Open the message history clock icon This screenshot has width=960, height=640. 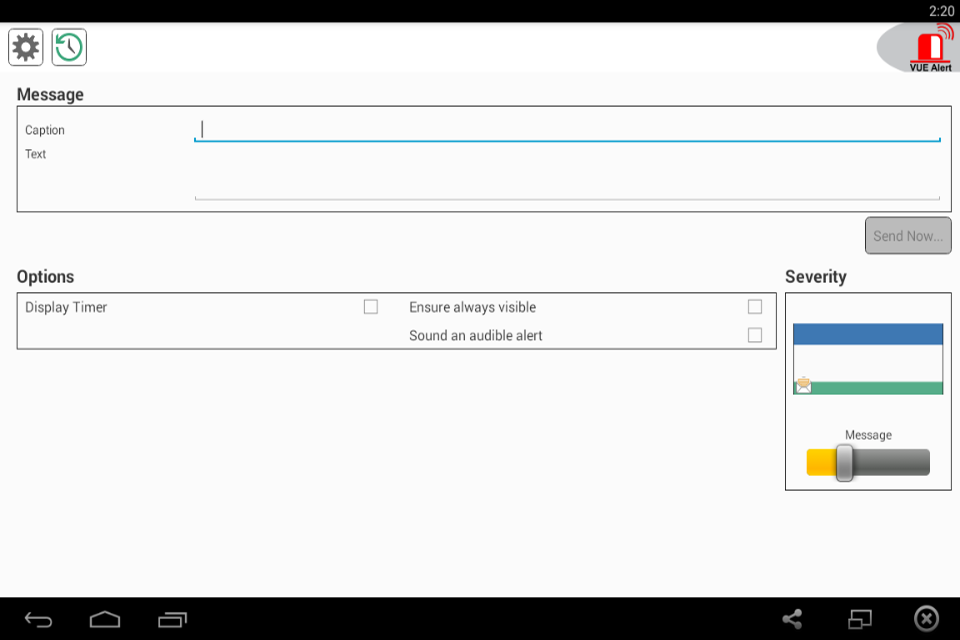pyautogui.click(x=69, y=47)
